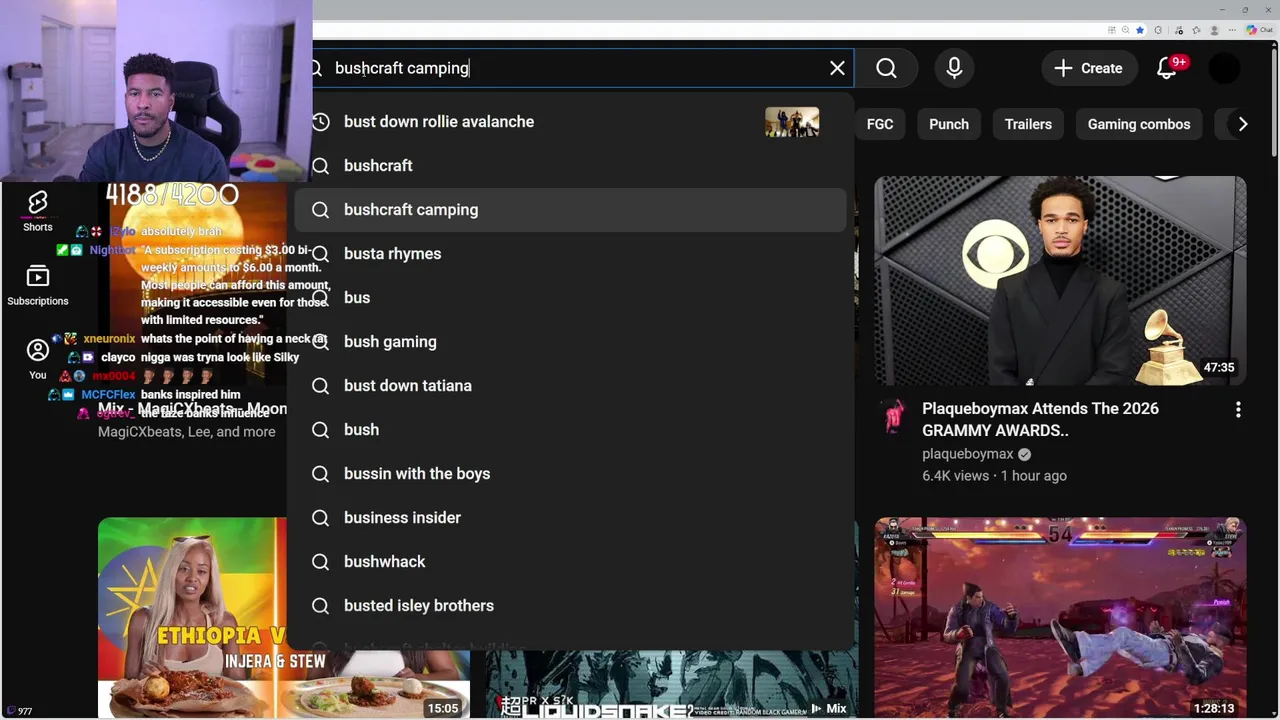Screen dimensions: 1280x720
Task: Clear the search box with the X icon
Action: (837, 68)
